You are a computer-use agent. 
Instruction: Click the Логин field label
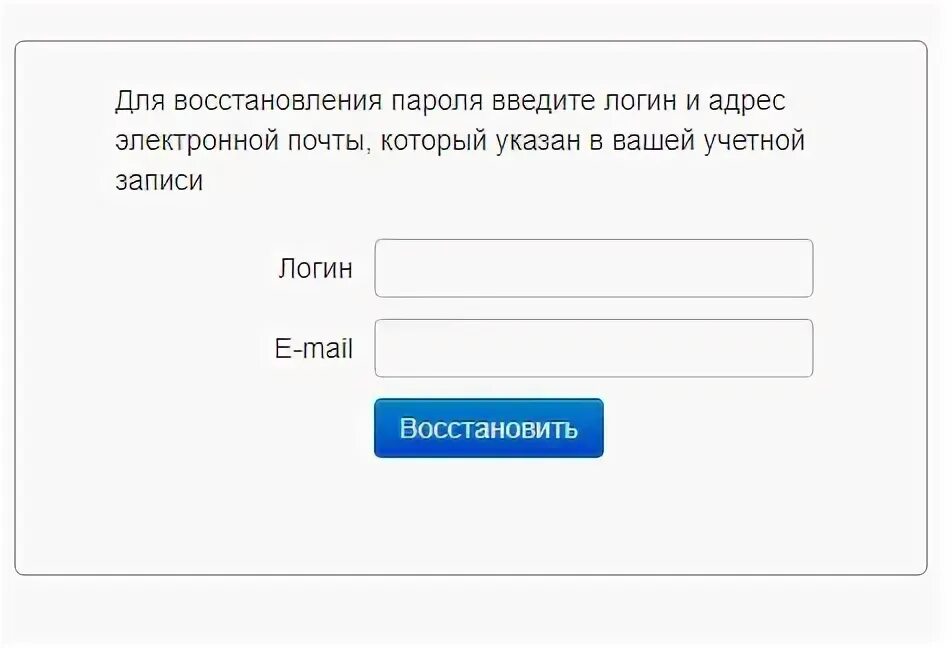pyautogui.click(x=315, y=269)
